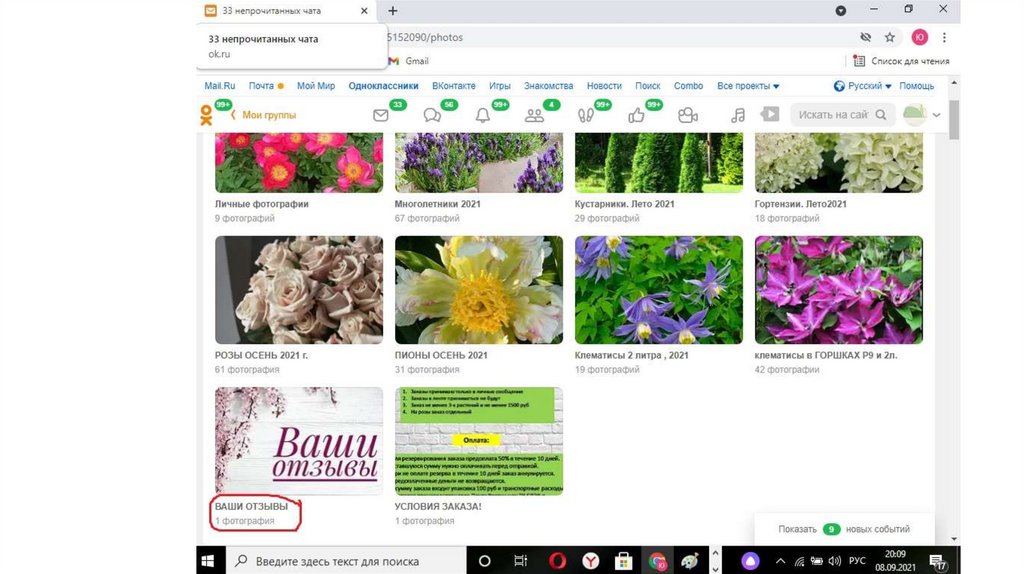Open the music note icon
The width and height of the screenshot is (1024, 574).
click(738, 115)
